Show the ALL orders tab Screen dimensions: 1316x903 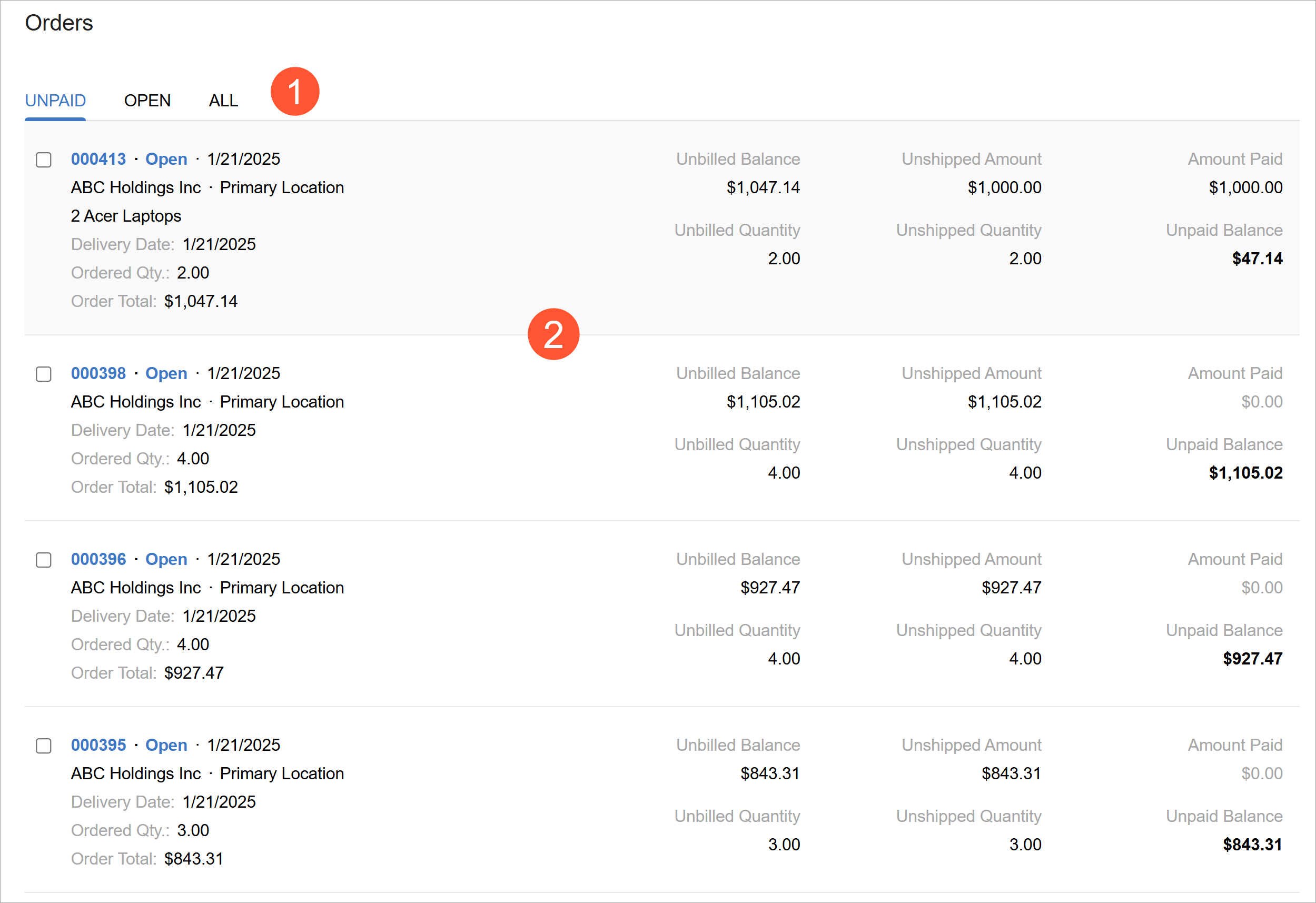click(223, 101)
